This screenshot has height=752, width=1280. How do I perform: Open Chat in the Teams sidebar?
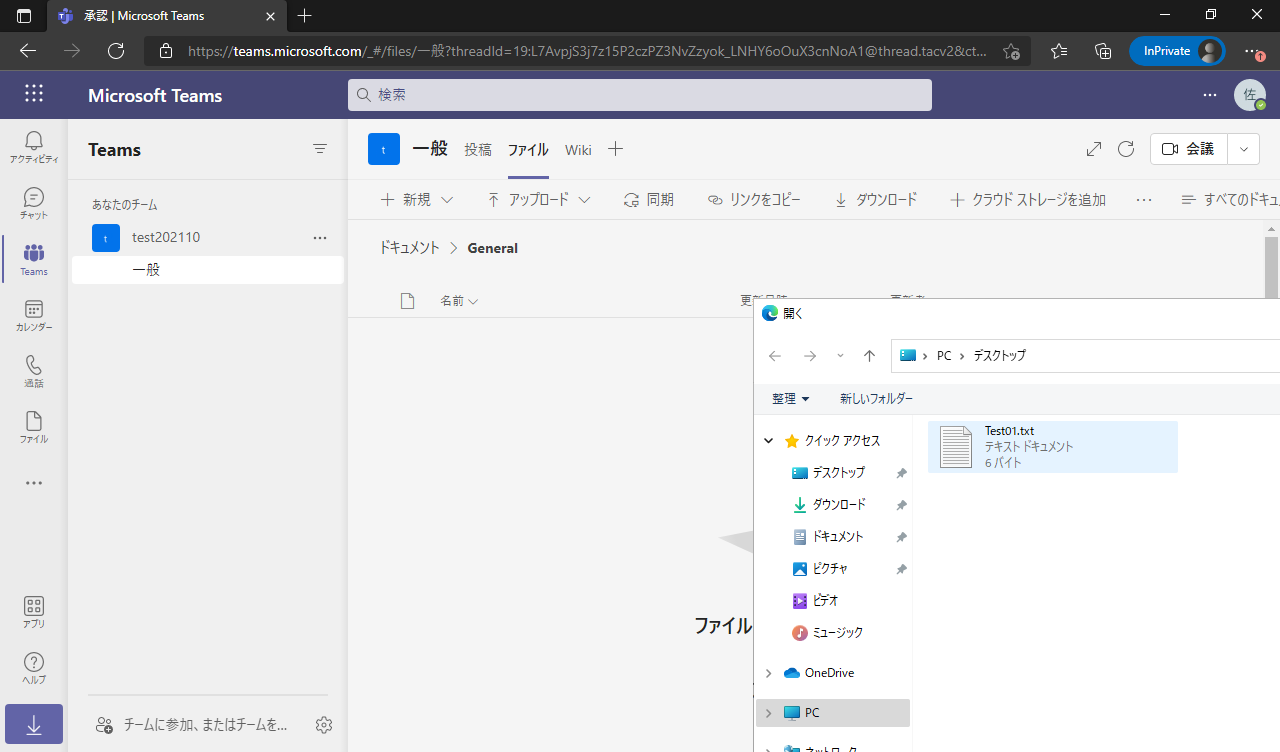click(x=34, y=203)
